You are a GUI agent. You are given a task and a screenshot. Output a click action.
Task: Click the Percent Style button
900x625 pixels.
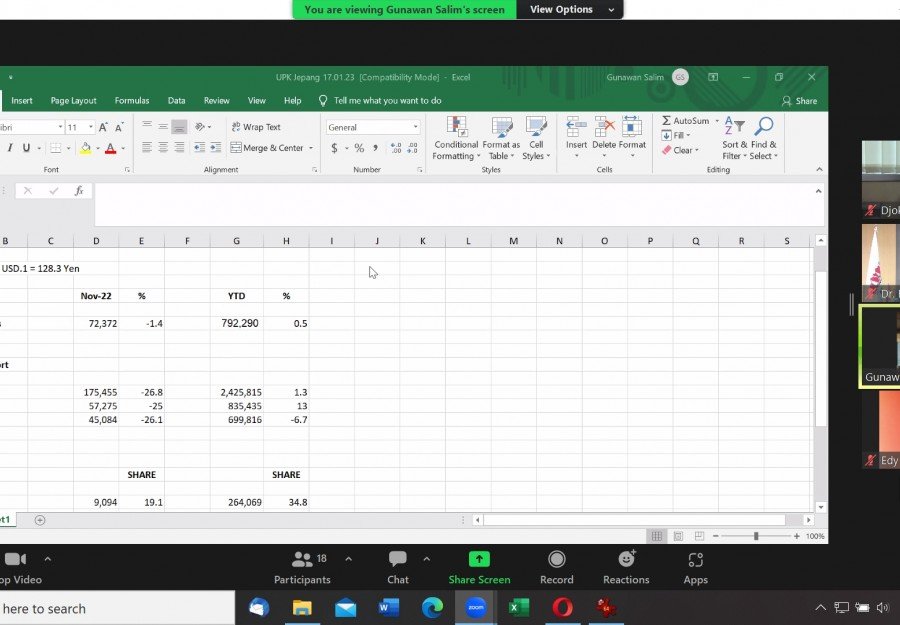tap(359, 148)
